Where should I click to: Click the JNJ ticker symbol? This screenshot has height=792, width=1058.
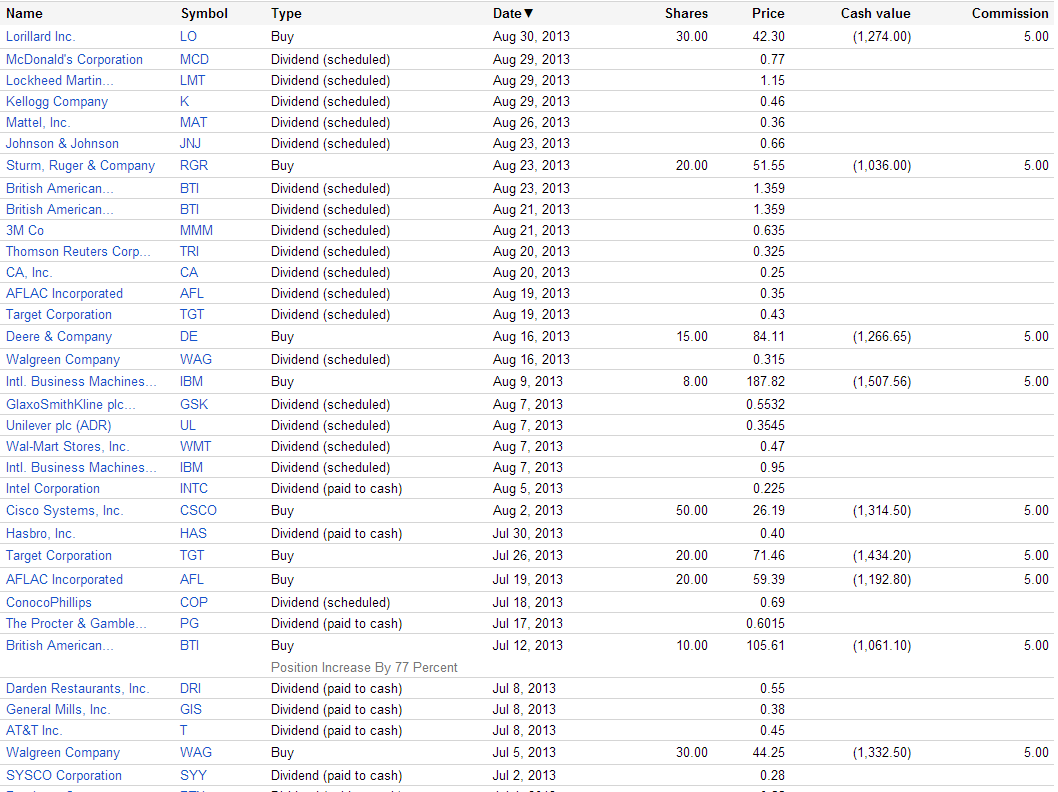tap(190, 143)
